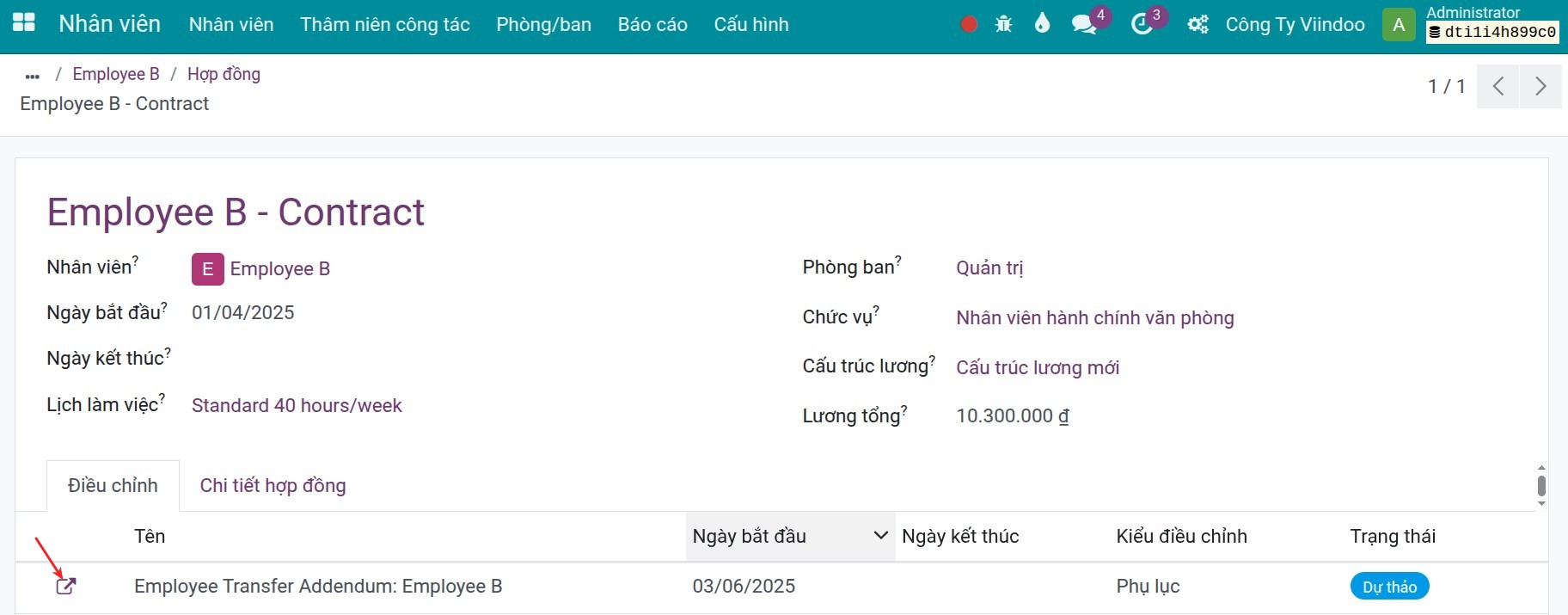The image size is (1568, 615).
Task: Sort by the Tên column header
Action: click(150, 536)
